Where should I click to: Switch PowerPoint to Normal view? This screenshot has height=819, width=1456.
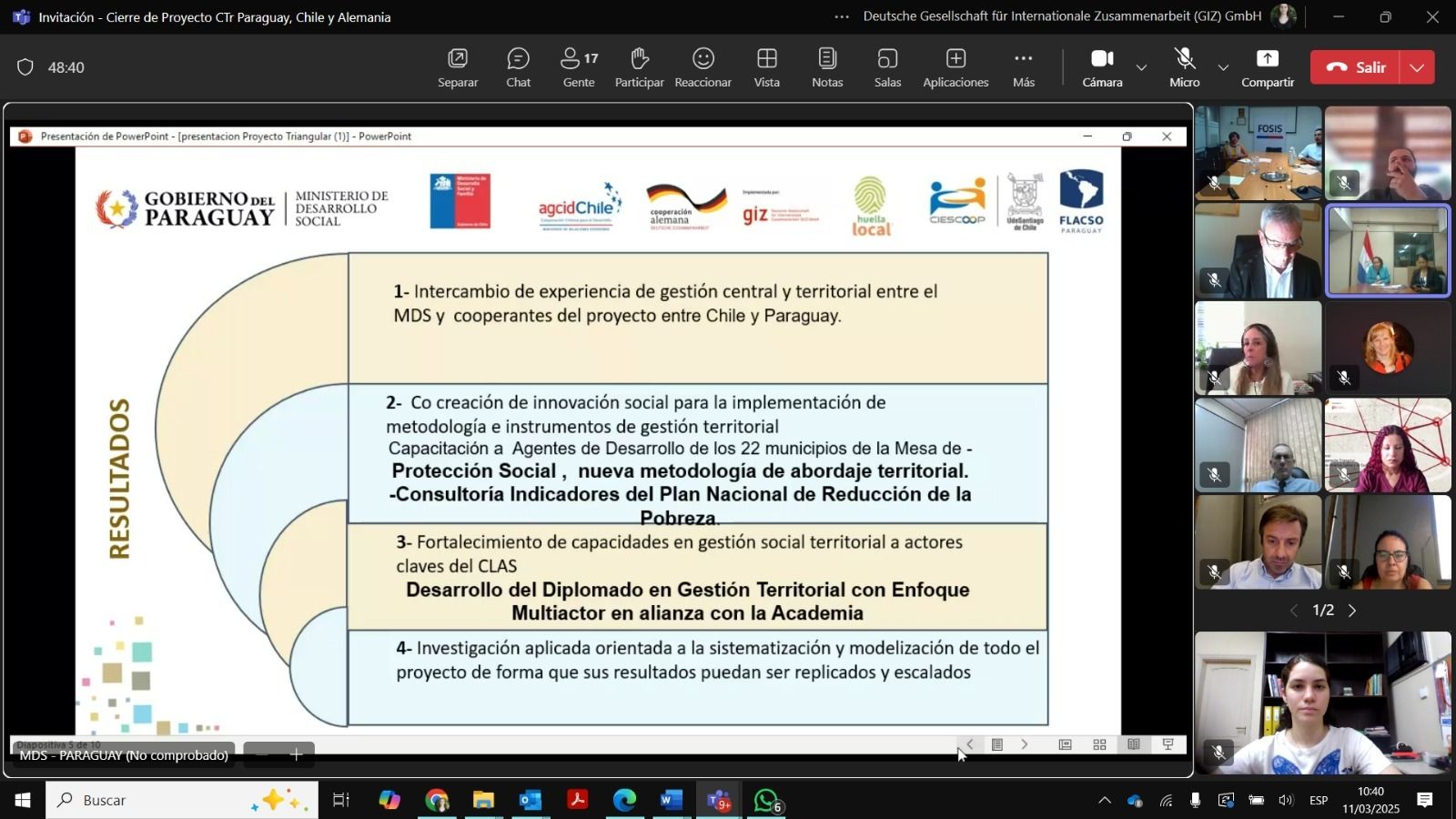[1065, 744]
